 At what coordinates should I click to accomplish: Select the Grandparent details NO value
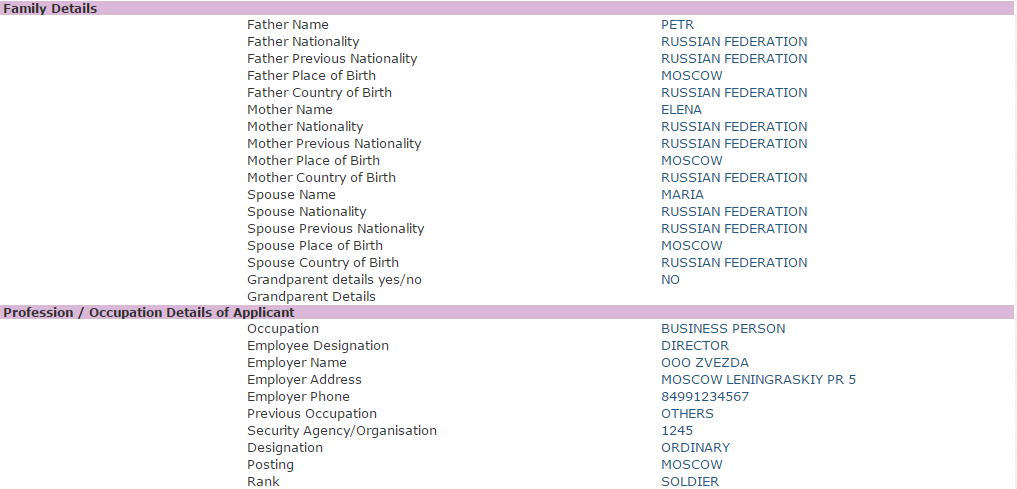pyautogui.click(x=671, y=280)
